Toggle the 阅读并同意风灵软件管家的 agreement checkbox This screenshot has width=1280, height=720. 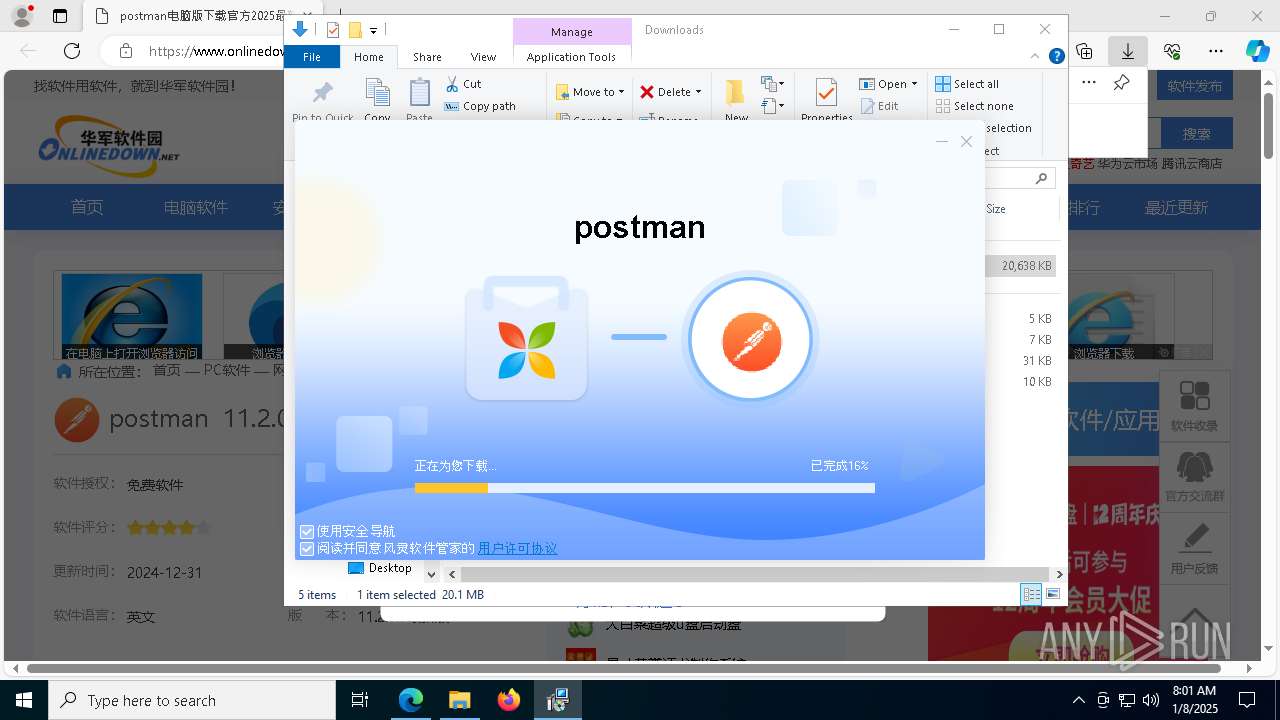click(x=307, y=548)
